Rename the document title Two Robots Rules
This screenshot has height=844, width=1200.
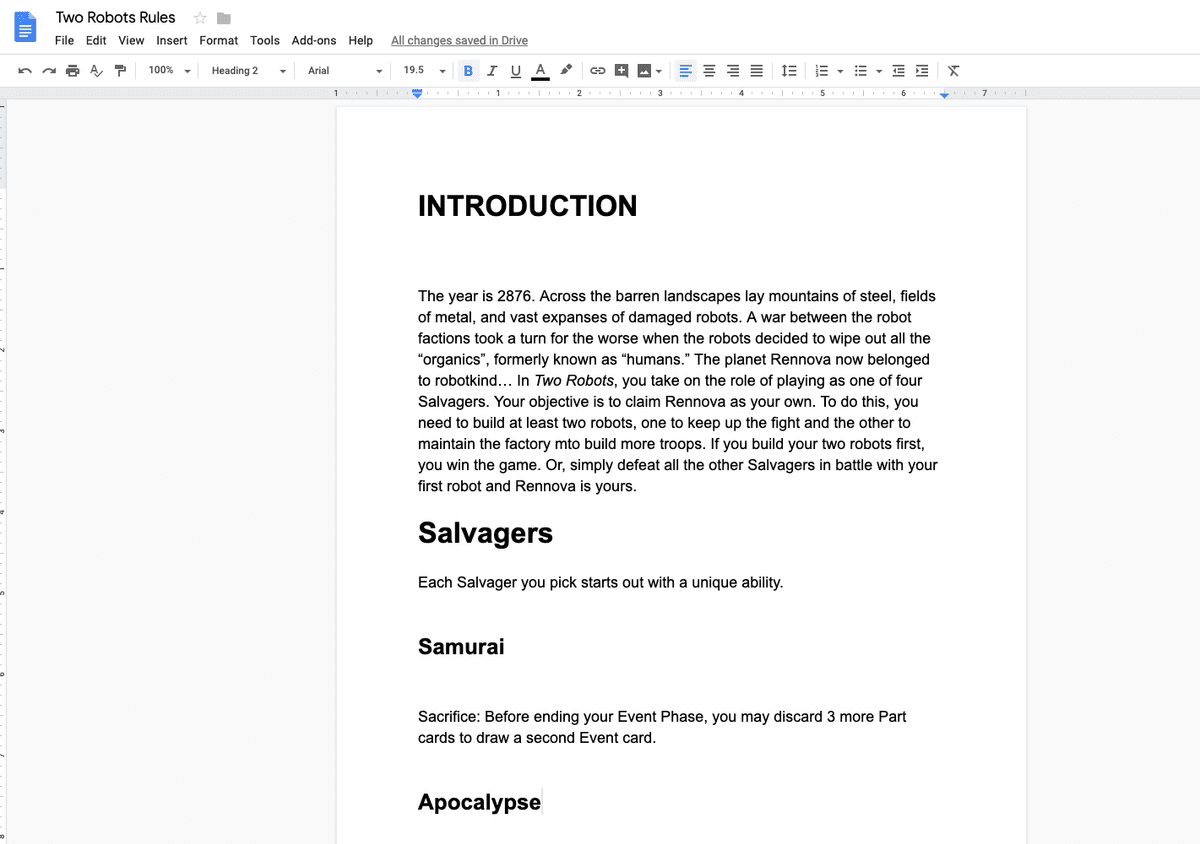(x=116, y=18)
